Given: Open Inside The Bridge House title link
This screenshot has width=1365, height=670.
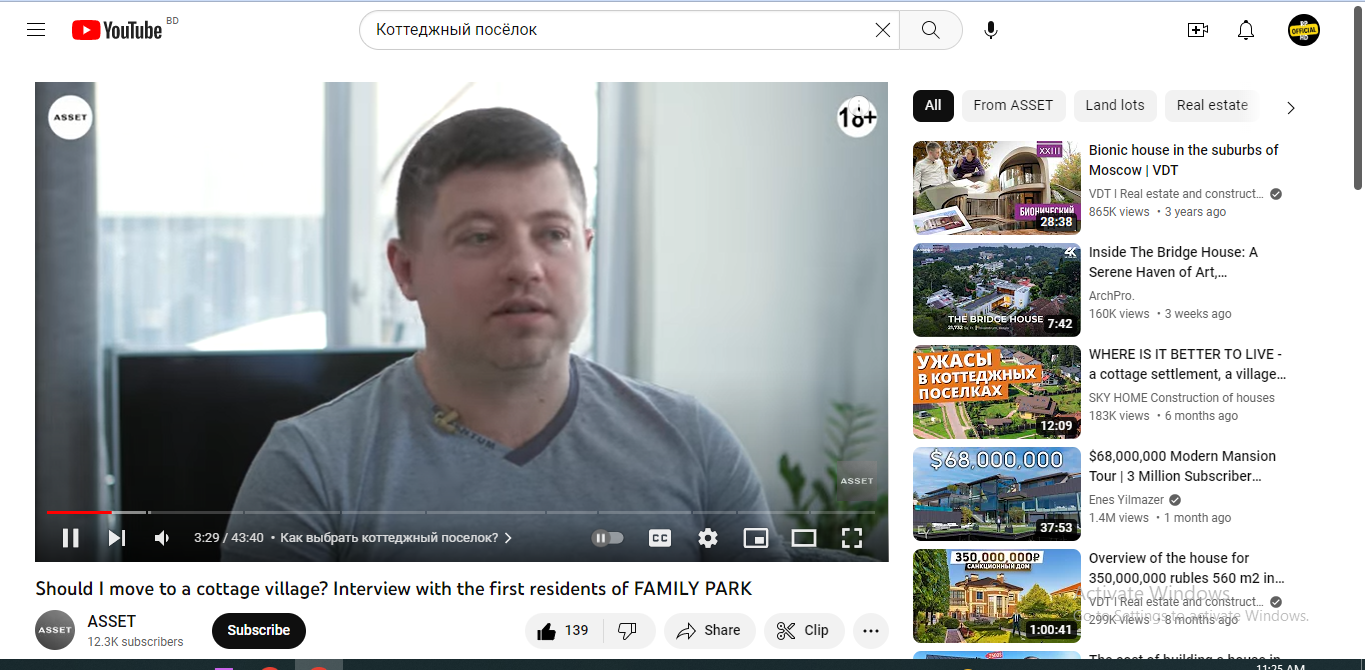Looking at the screenshot, I should coord(1174,262).
